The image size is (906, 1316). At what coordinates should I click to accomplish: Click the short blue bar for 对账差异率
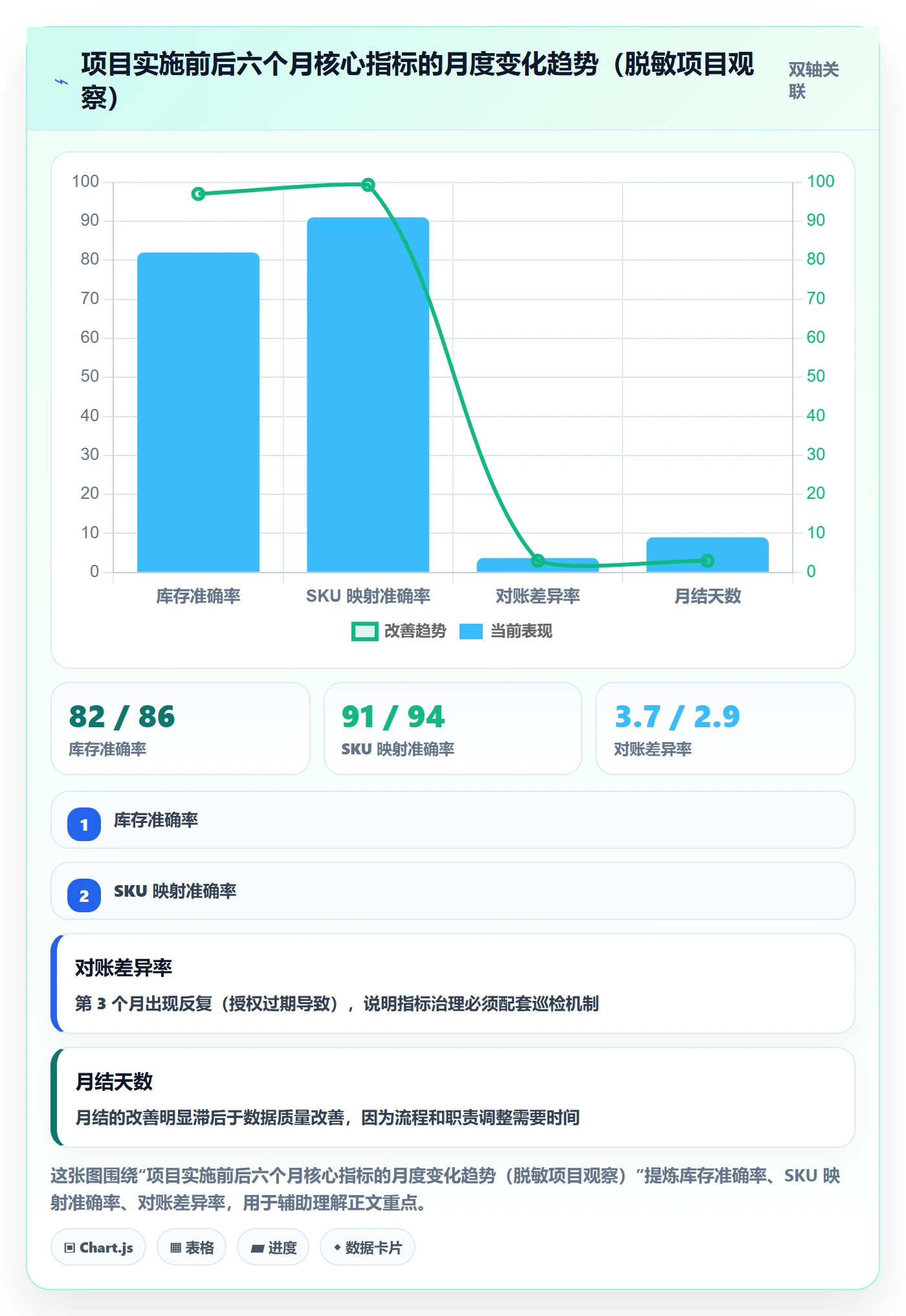[538, 565]
